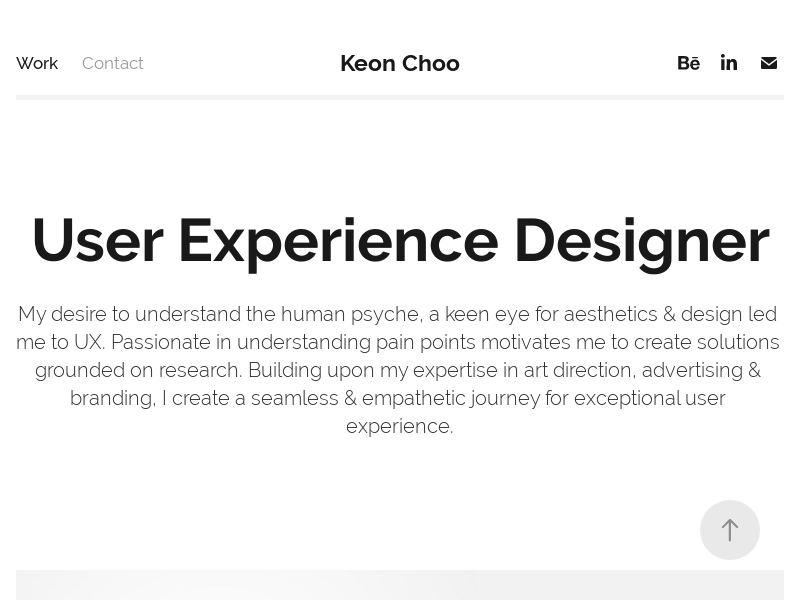Click the back-to-top arrow button
800x600 pixels.
pos(730,530)
